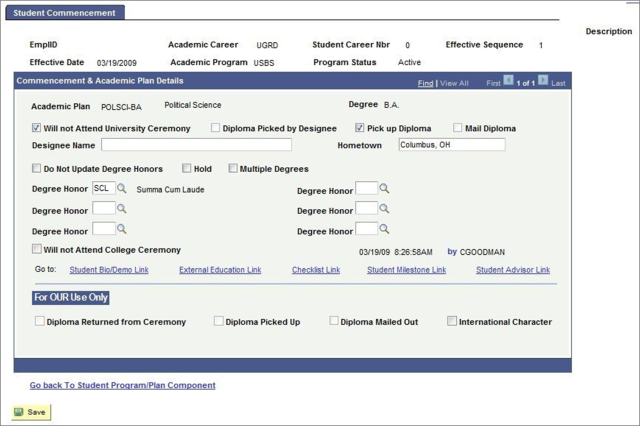Screen dimensions: 640x426
Task: Check Will not Attend College Ceremony
Action: pos(37,249)
